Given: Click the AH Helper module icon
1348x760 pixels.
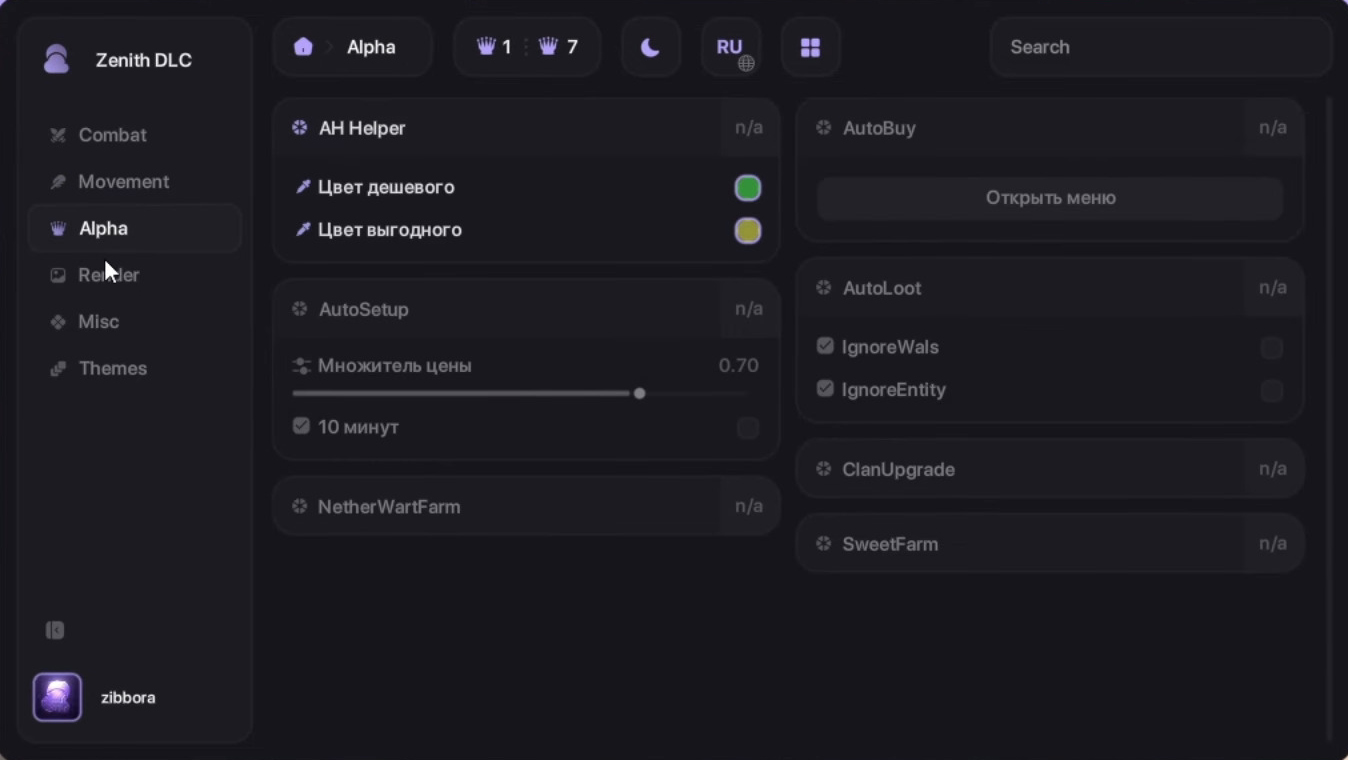Looking at the screenshot, I should pyautogui.click(x=299, y=128).
